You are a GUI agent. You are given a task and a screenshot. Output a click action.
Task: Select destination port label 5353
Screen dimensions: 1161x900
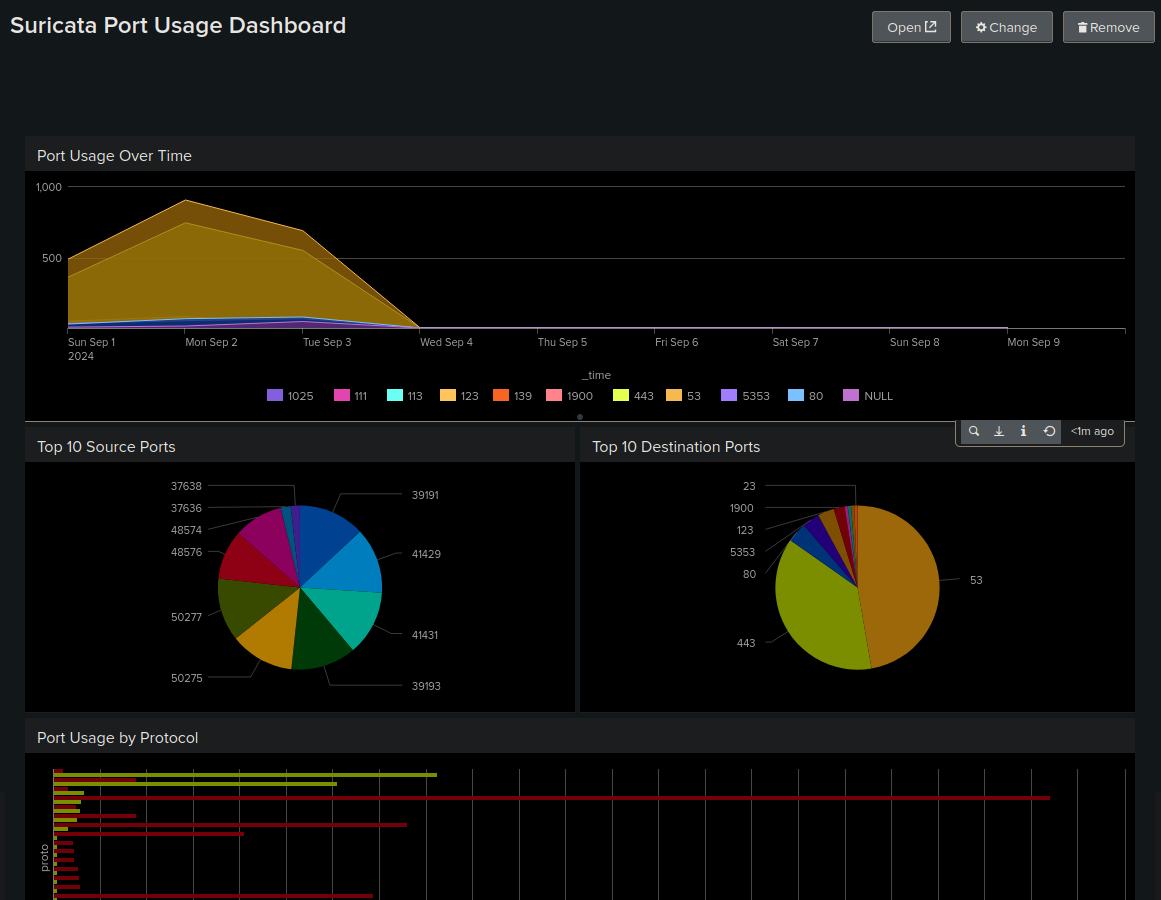pyautogui.click(x=742, y=552)
